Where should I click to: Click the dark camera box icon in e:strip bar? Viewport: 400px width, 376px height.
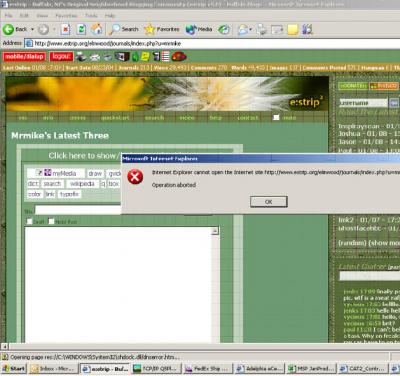point(122,57)
